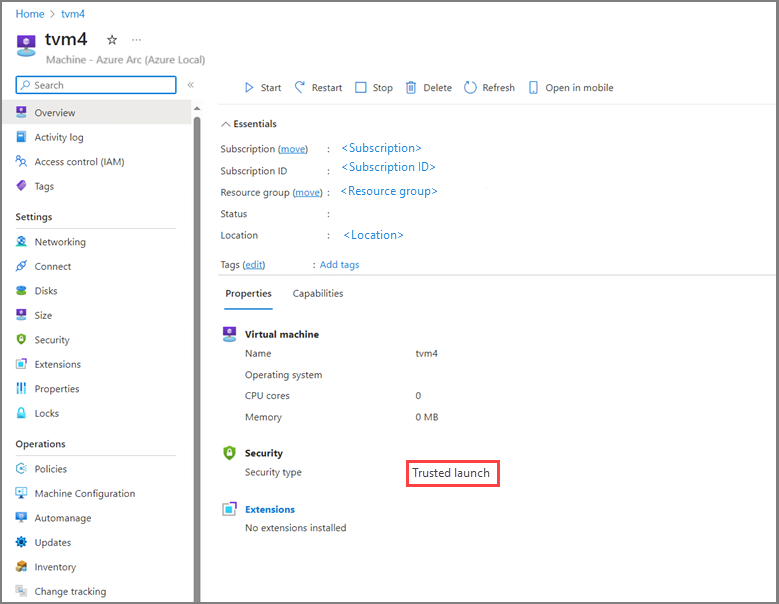Click the <Location> value
The width and height of the screenshot is (779, 604).
(x=373, y=235)
